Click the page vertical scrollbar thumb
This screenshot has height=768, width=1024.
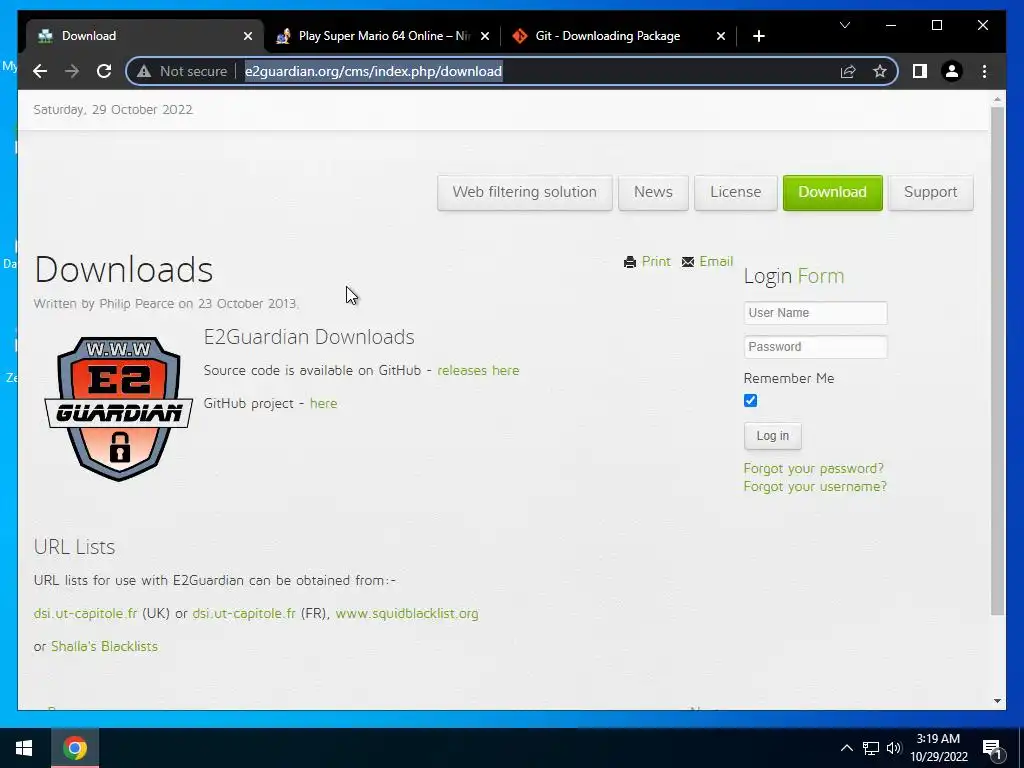coord(997,360)
